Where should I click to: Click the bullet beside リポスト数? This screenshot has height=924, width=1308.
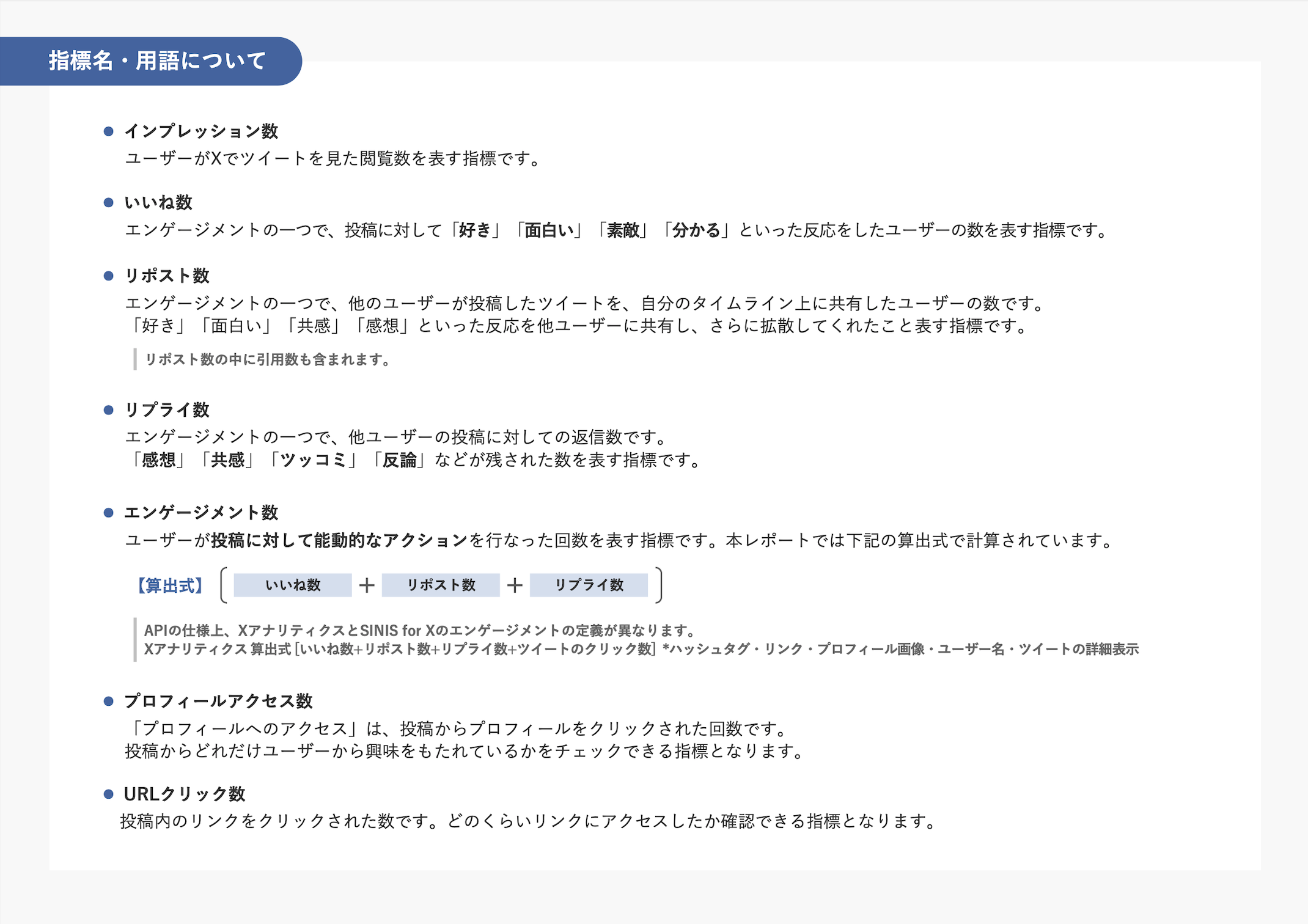[x=109, y=276]
